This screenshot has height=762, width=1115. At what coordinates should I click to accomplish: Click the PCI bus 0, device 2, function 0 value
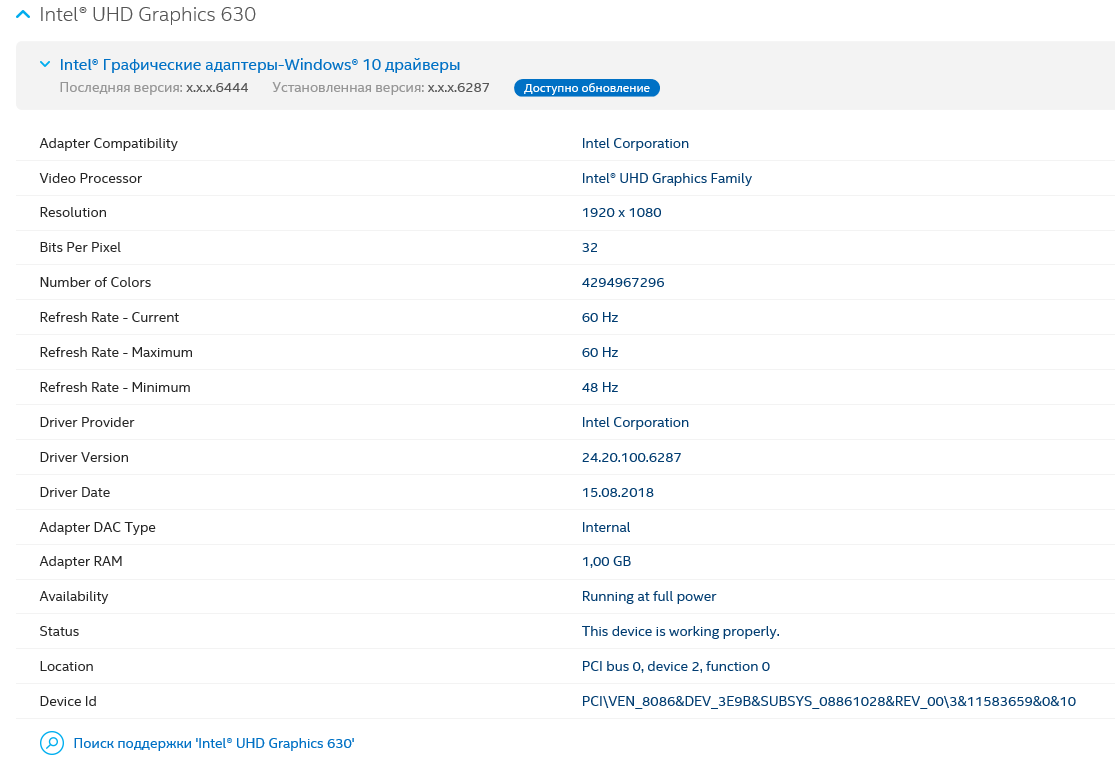(x=676, y=666)
